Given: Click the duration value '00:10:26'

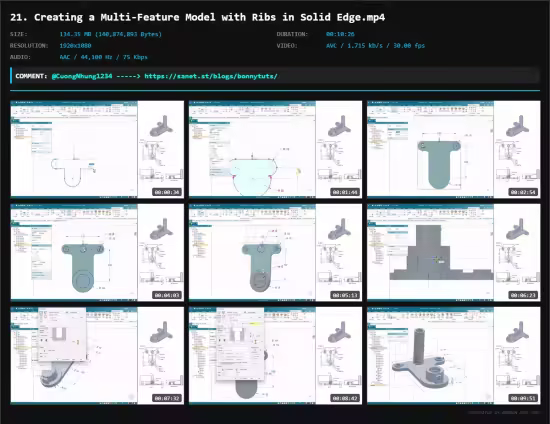Looking at the screenshot, I should pos(340,34).
